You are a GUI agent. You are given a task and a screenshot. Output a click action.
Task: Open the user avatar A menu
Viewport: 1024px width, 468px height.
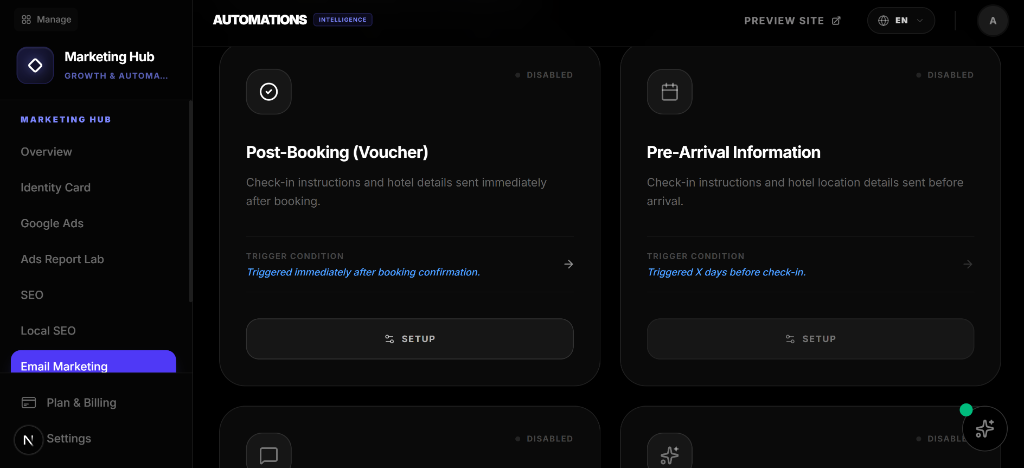(992, 20)
